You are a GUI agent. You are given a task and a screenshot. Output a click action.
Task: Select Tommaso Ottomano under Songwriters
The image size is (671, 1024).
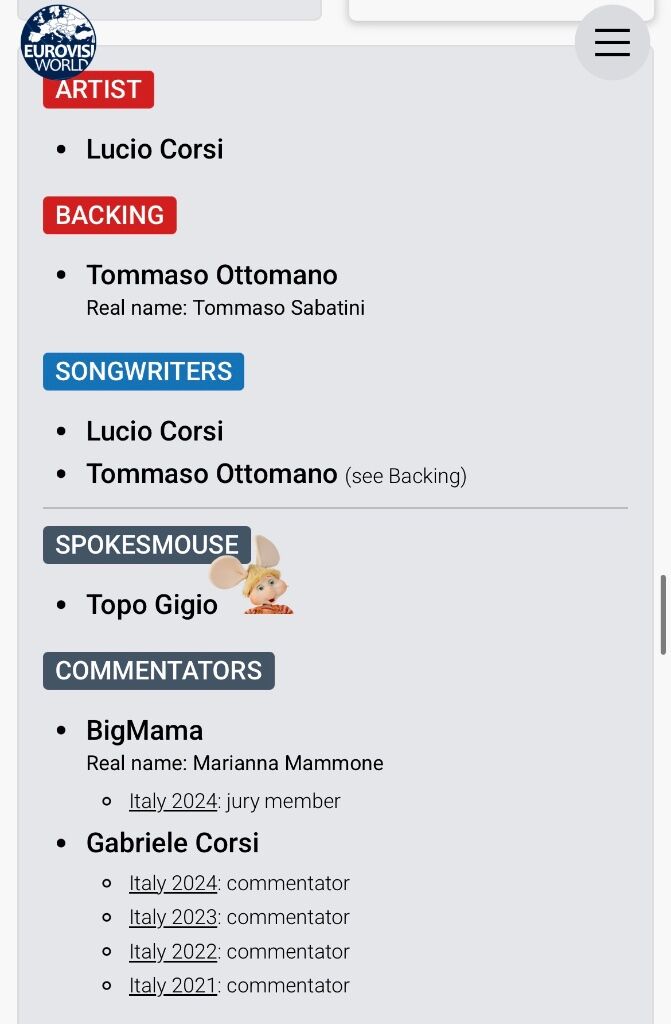(x=212, y=474)
